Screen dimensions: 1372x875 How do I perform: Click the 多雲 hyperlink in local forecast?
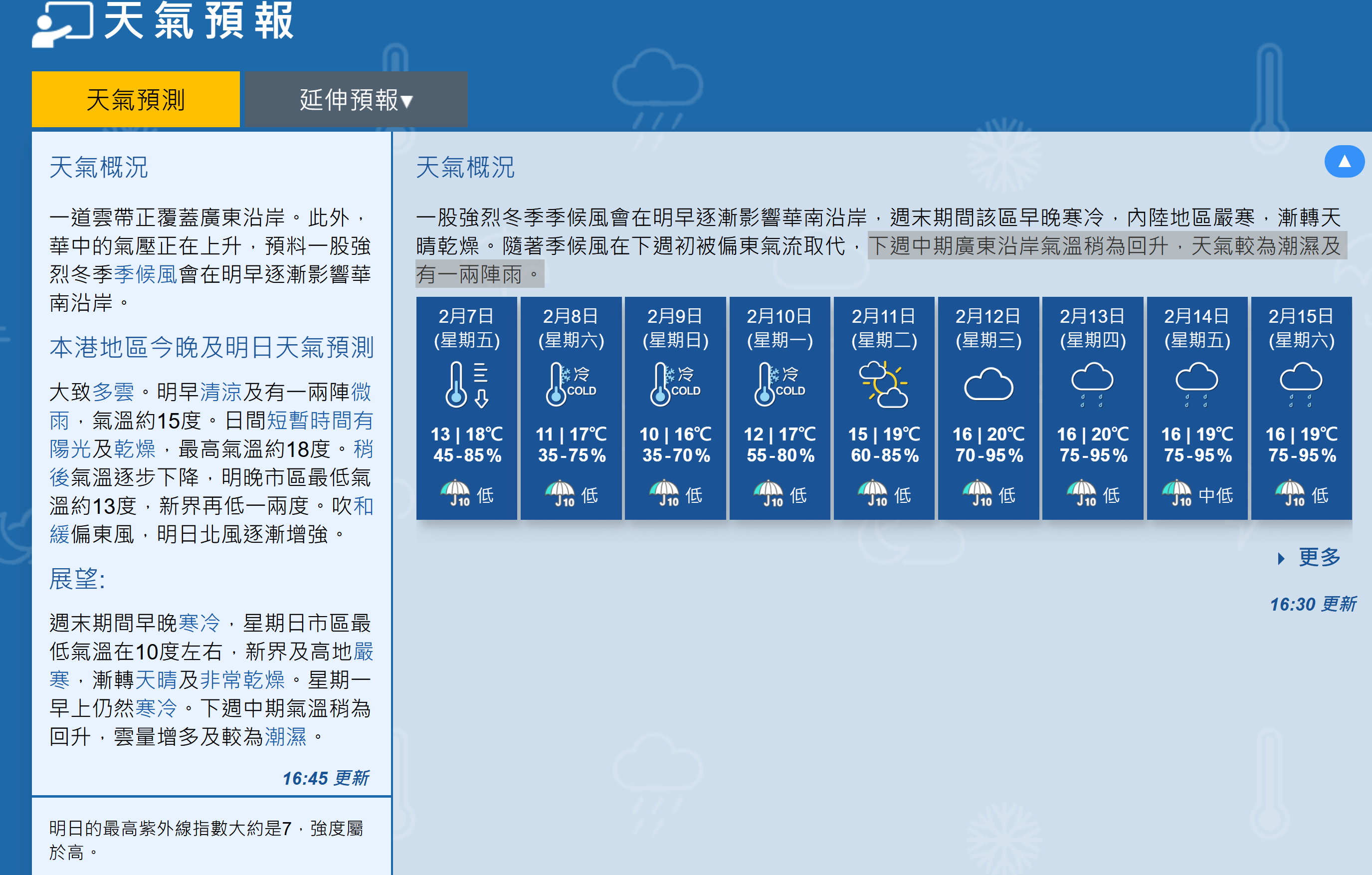coord(113,392)
